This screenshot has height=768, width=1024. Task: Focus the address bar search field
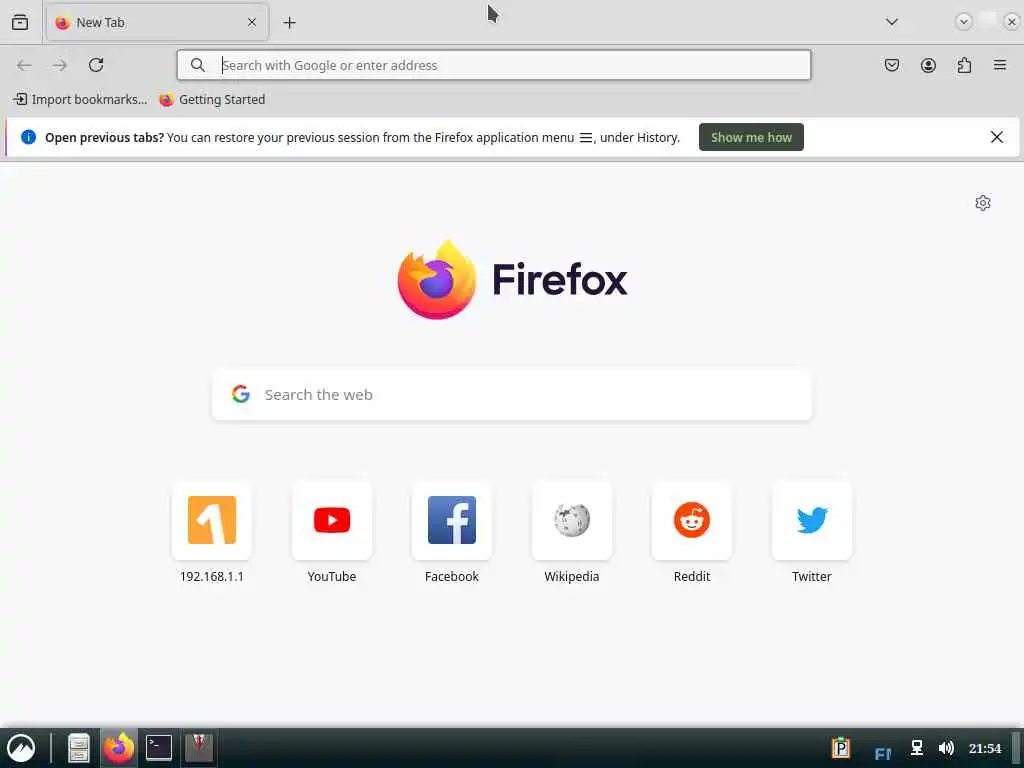[x=494, y=65]
